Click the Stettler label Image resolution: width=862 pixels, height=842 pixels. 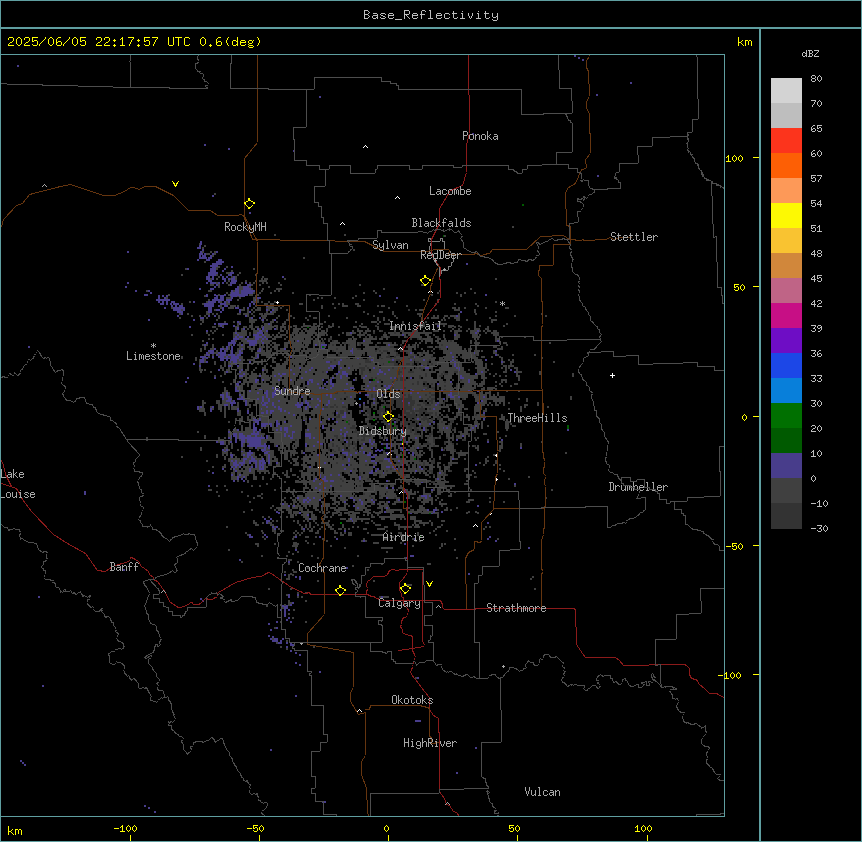(x=634, y=237)
